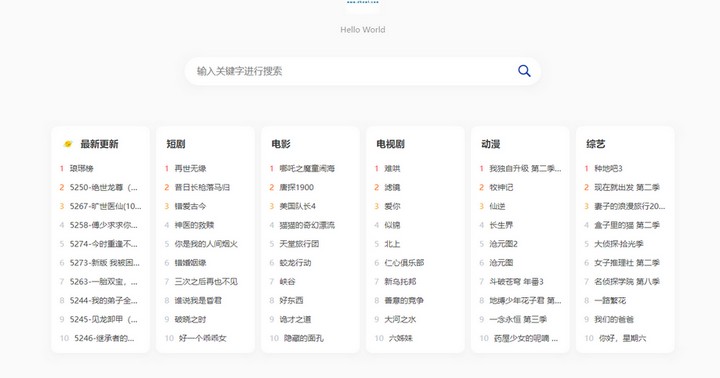Image resolution: width=720 pixels, height=378 pixels.
Task: Open the 综艺 category heading
Action: click(x=596, y=144)
